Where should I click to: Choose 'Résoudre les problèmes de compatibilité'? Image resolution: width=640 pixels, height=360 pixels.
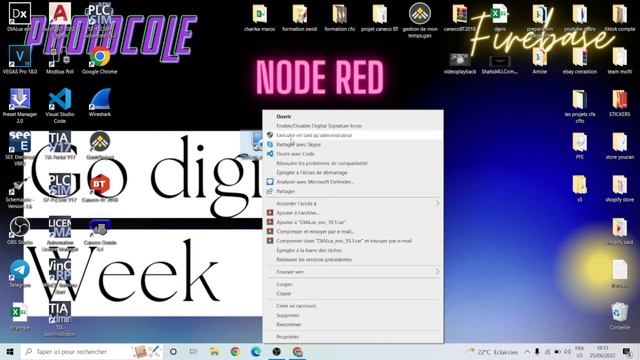pyautogui.click(x=353, y=163)
